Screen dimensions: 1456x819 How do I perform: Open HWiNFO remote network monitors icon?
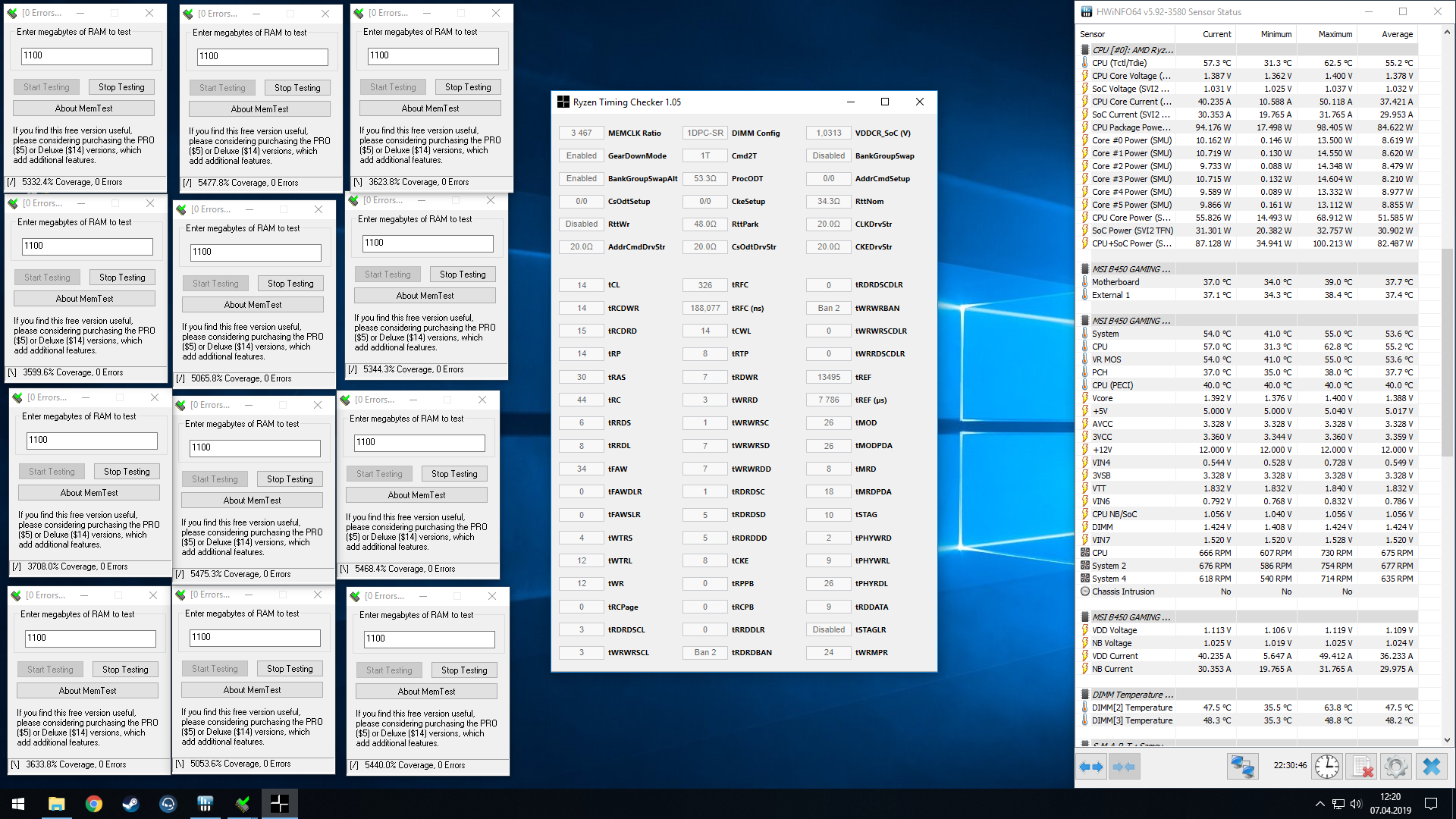click(x=1242, y=767)
